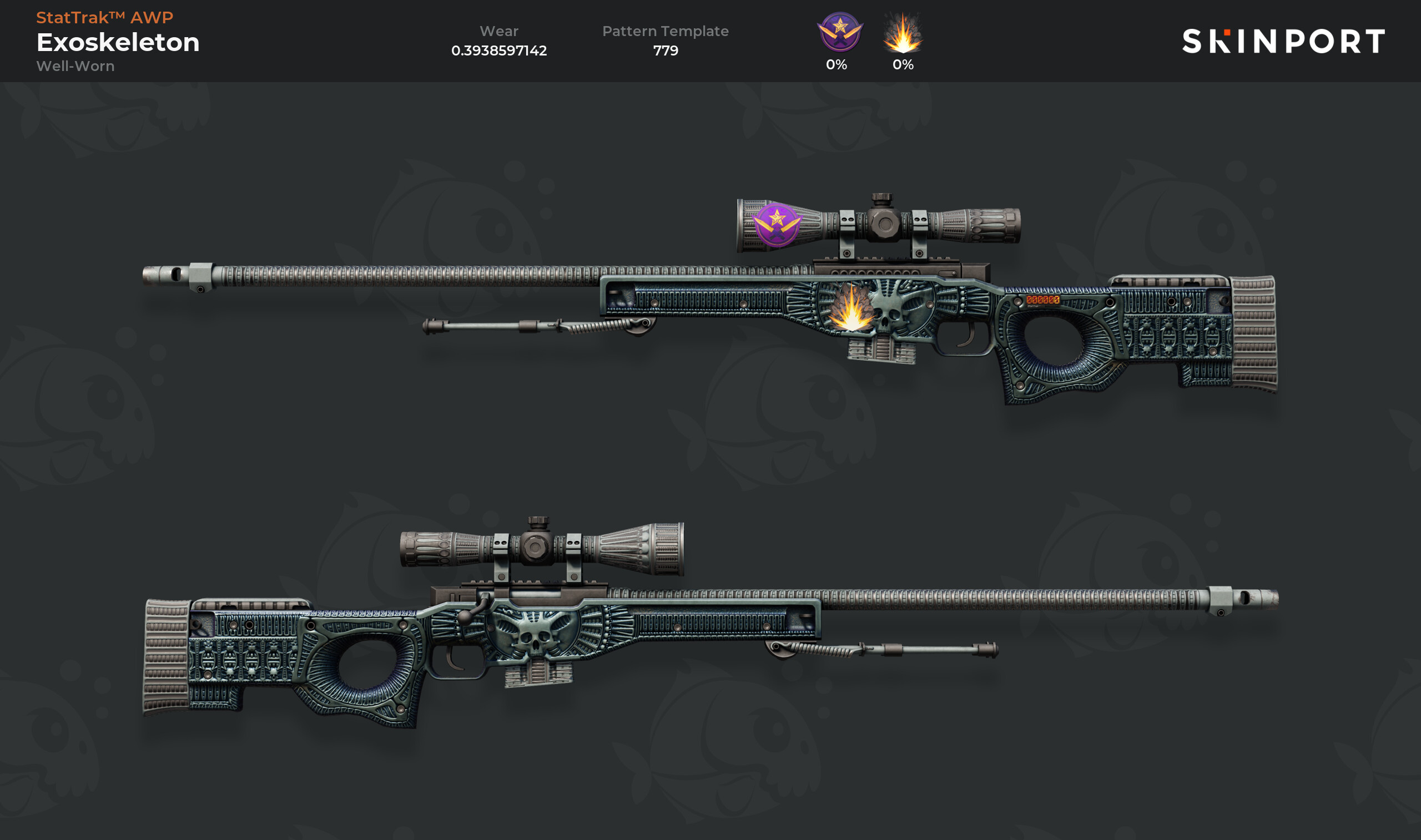1421x840 pixels.
Task: Click the 0% under the purple sticker
Action: click(836, 64)
